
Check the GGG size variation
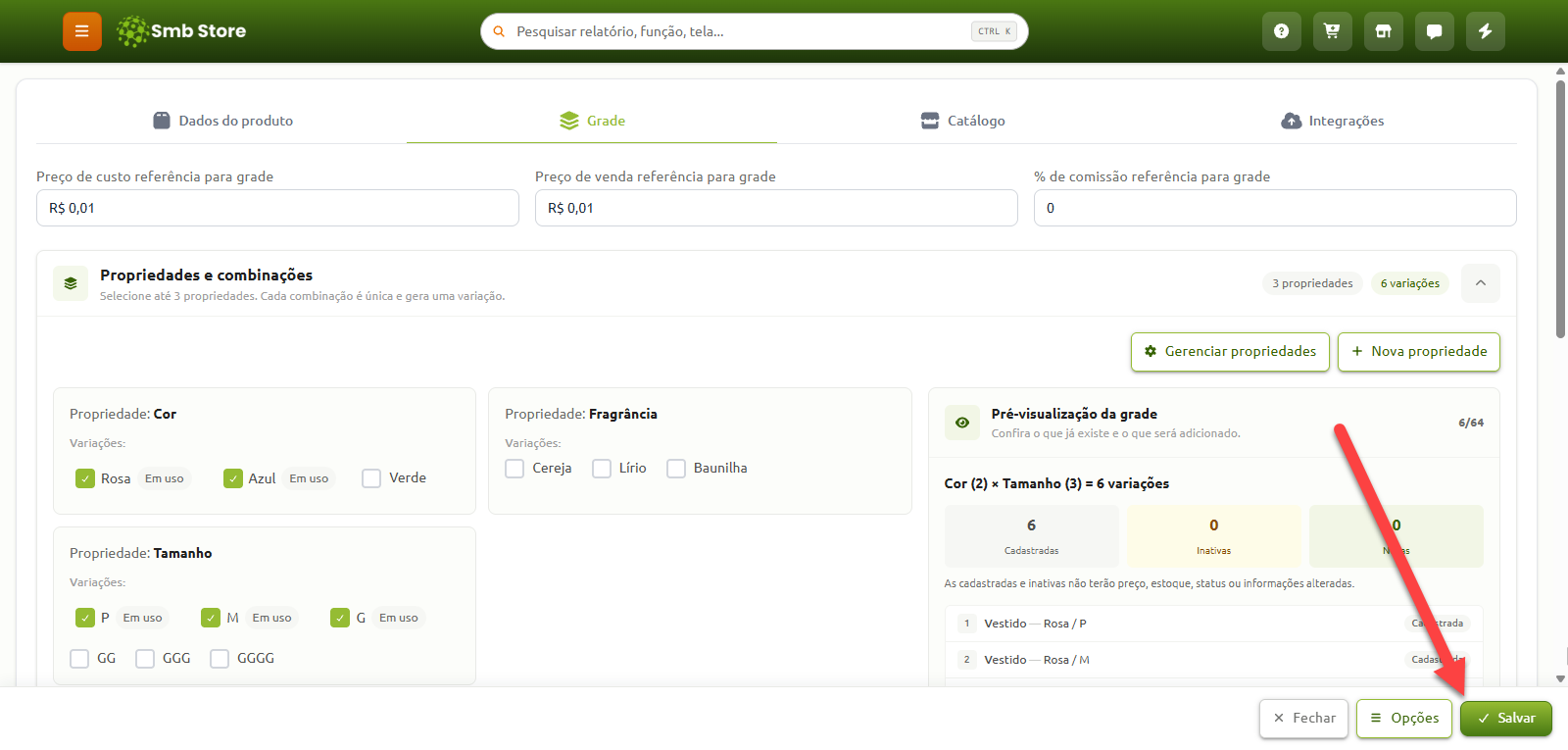[145, 659]
